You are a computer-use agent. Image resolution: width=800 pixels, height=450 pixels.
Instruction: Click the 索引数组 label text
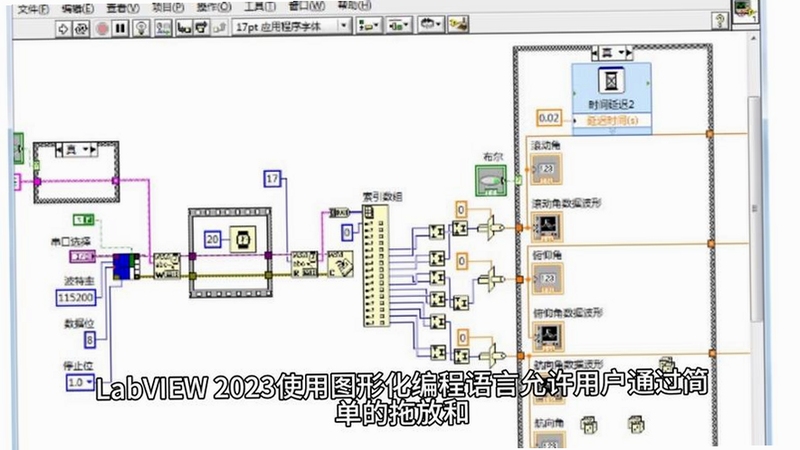(x=382, y=196)
